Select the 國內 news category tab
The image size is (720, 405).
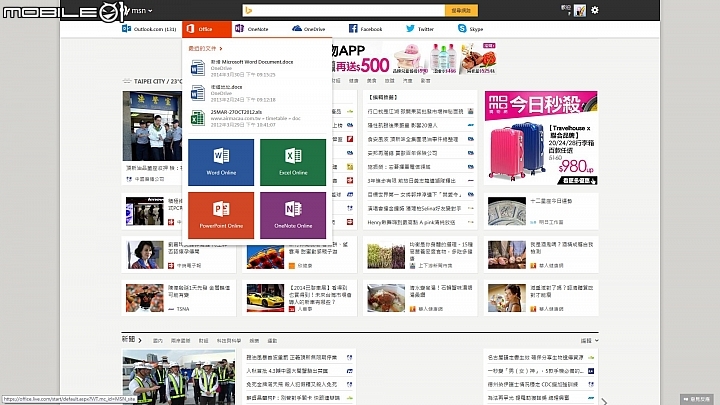[158, 341]
